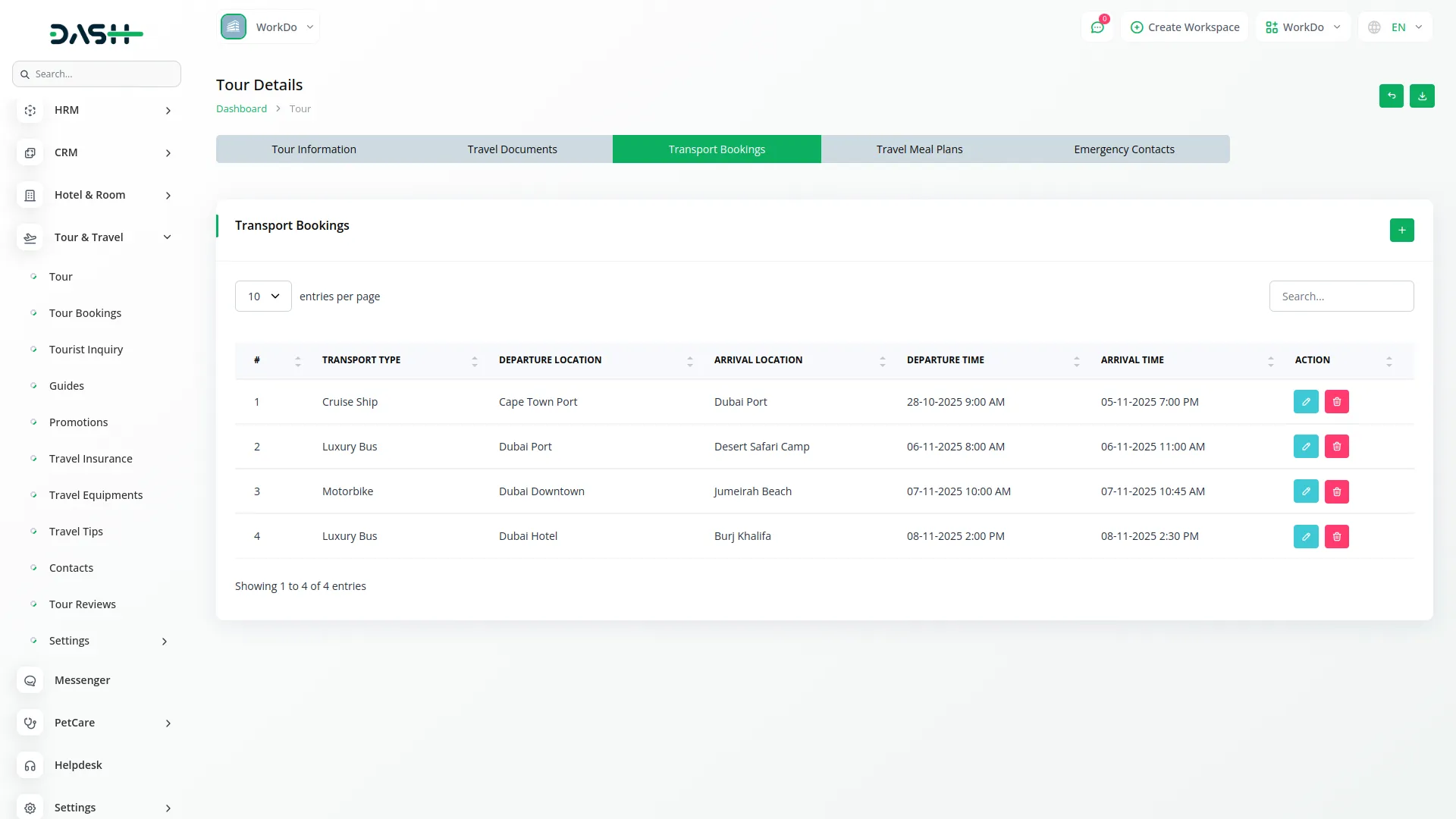Expand the CRM menu
Screen dimensions: 1456x819
(x=168, y=153)
